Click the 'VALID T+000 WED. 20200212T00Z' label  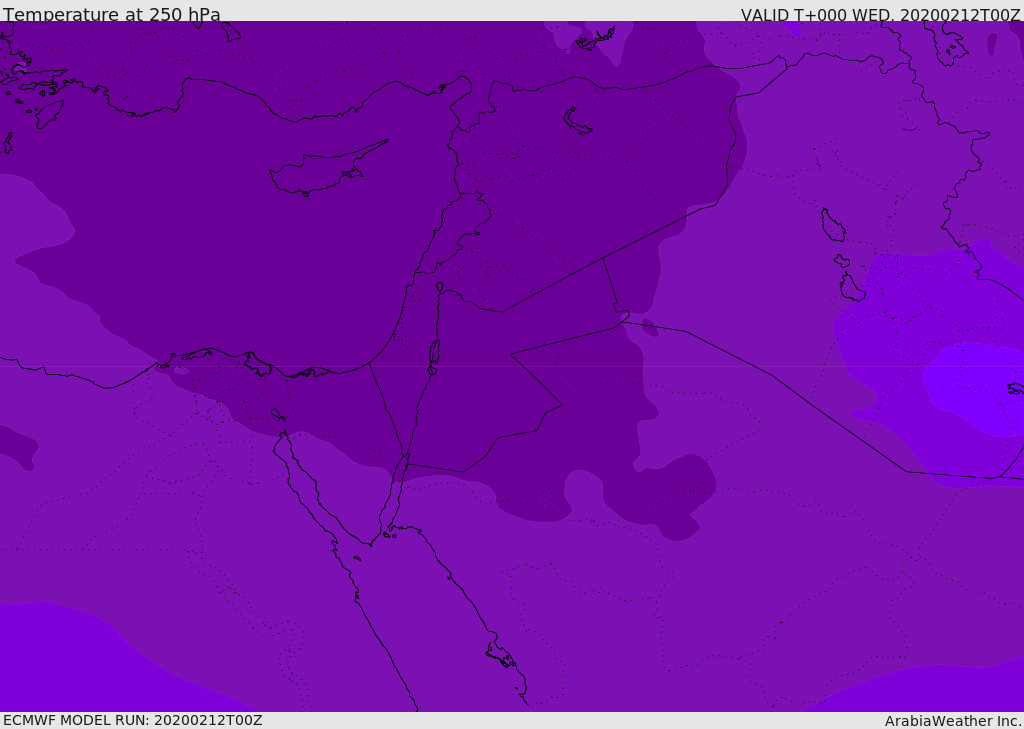pyautogui.click(x=880, y=15)
